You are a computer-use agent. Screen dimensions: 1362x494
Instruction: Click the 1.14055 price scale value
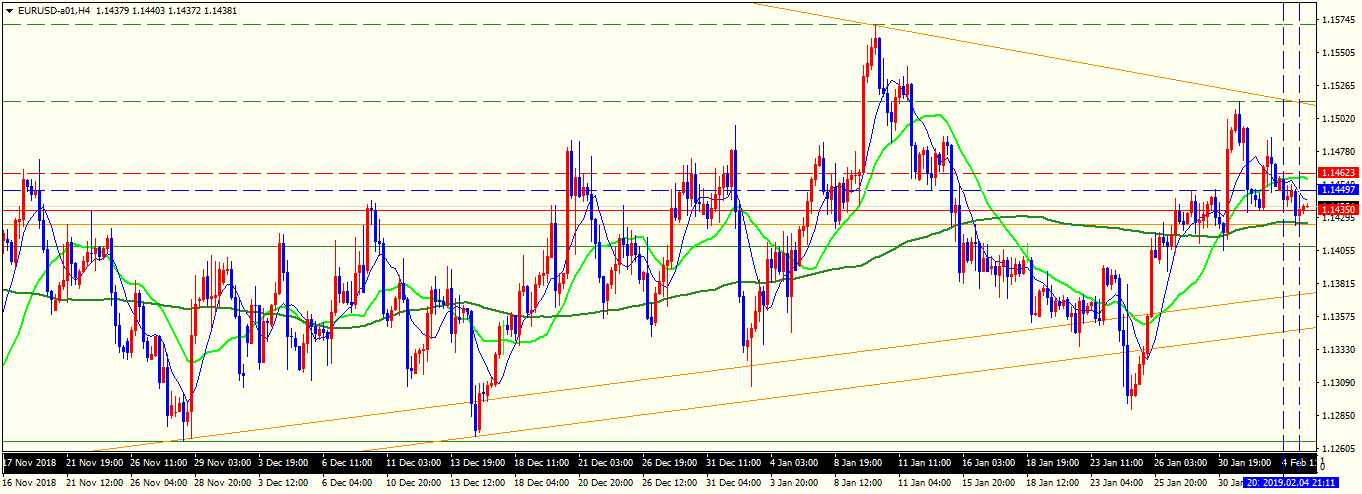click(x=1340, y=251)
